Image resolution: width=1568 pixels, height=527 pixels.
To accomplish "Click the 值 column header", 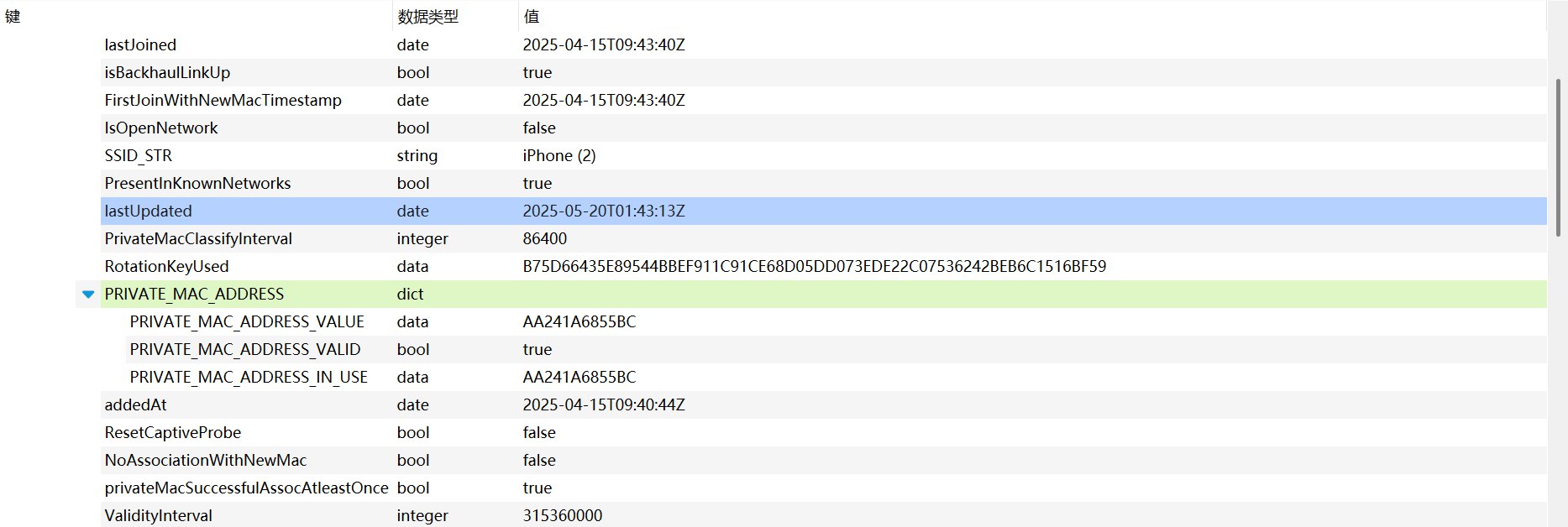I will coord(531,17).
